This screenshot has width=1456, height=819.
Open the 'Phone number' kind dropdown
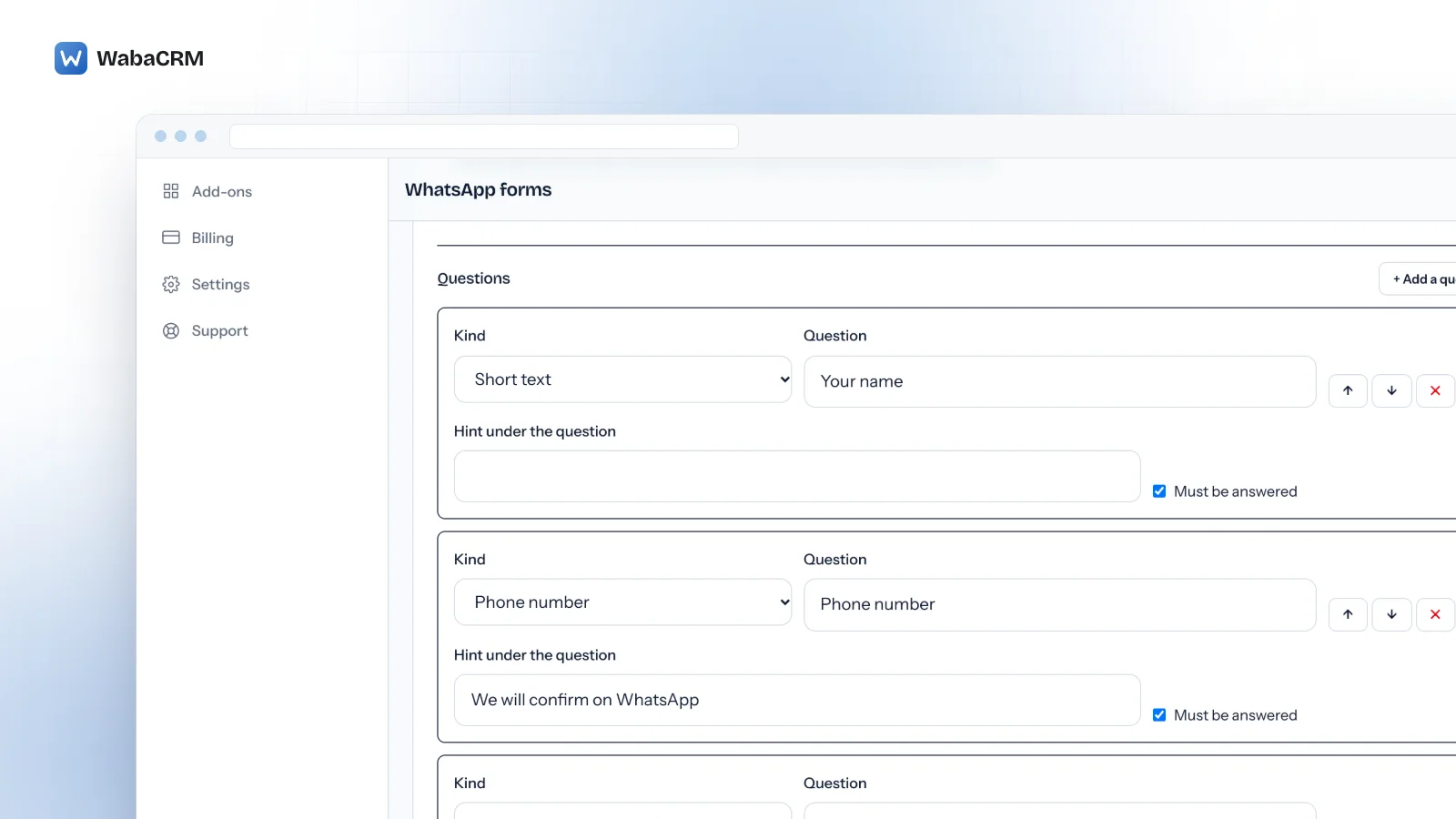coord(622,602)
